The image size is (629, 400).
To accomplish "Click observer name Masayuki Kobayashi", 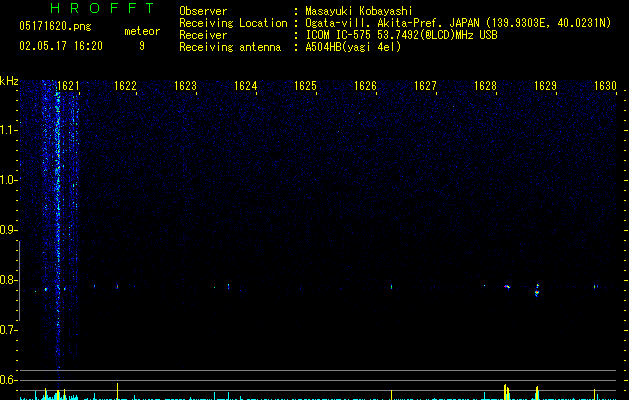I will pyautogui.click(x=359, y=11).
